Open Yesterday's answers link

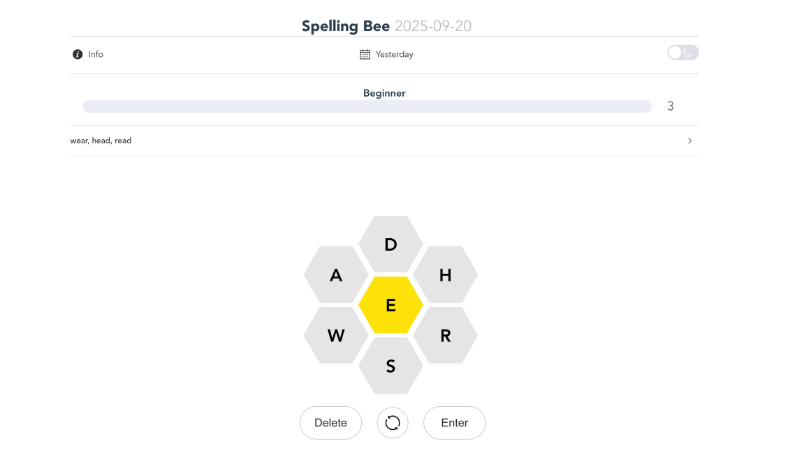(394, 54)
